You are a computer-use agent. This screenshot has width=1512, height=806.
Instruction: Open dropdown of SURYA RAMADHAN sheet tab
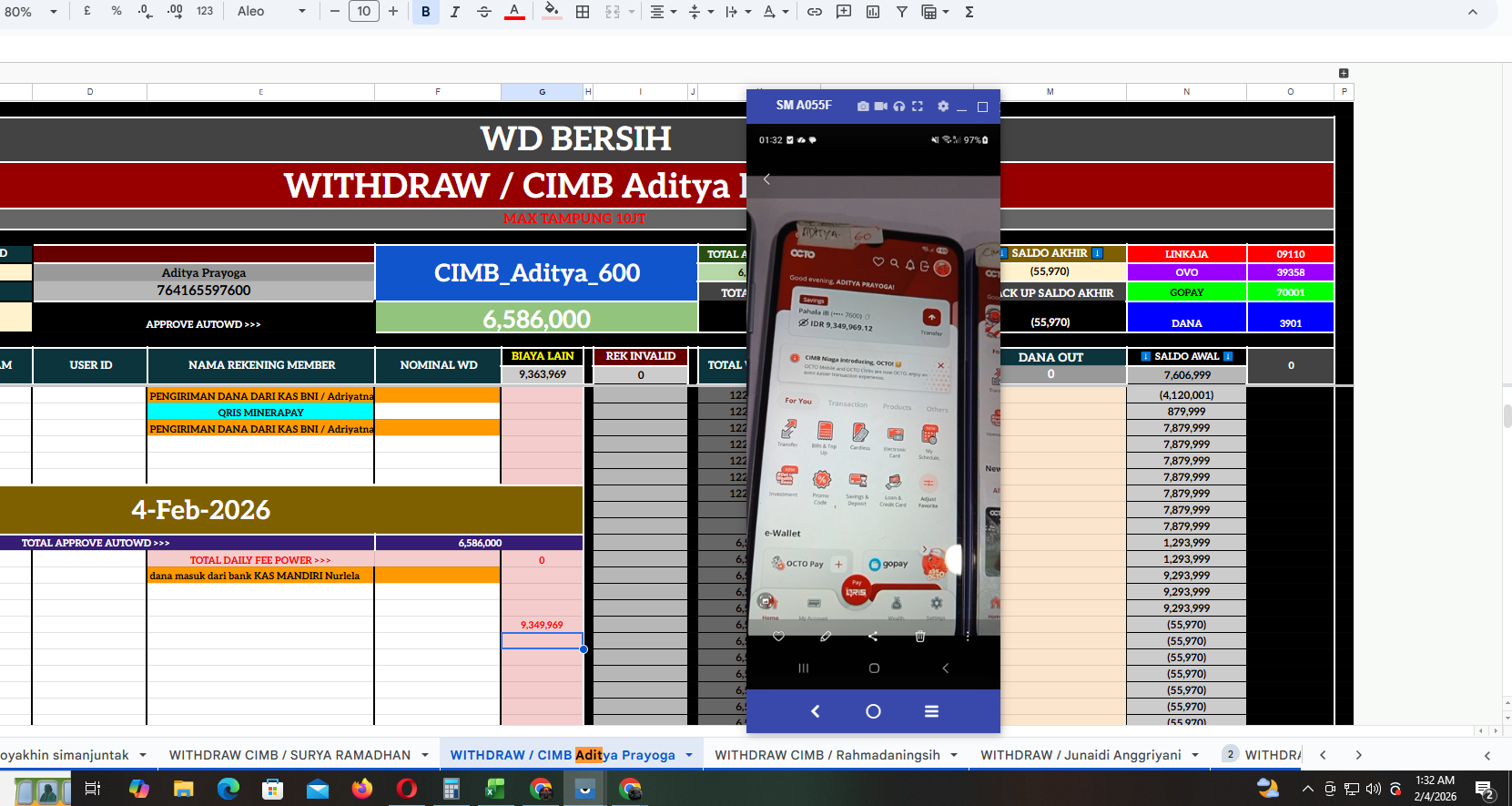tap(425, 755)
